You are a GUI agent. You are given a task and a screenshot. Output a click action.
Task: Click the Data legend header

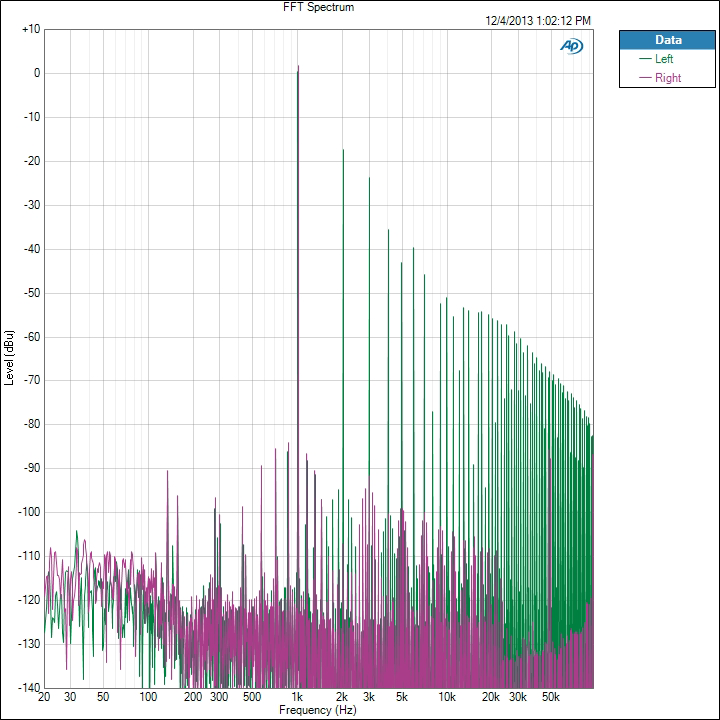point(667,40)
